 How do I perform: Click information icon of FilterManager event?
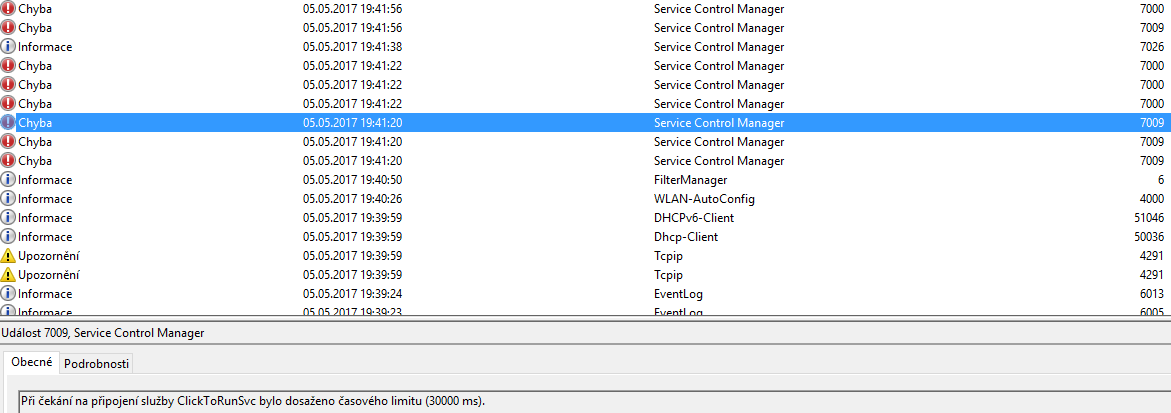(9, 180)
